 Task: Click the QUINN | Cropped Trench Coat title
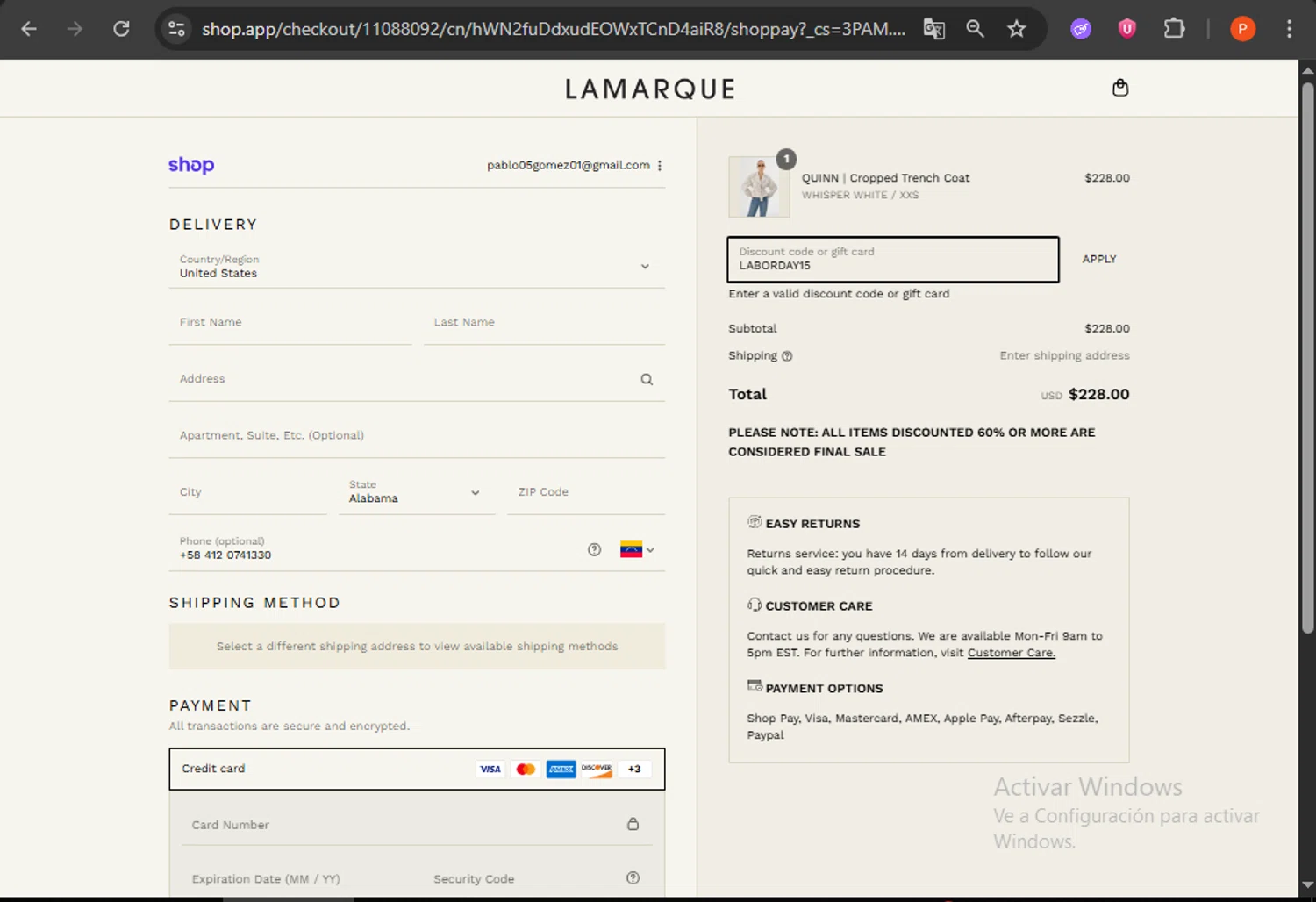[x=885, y=178]
